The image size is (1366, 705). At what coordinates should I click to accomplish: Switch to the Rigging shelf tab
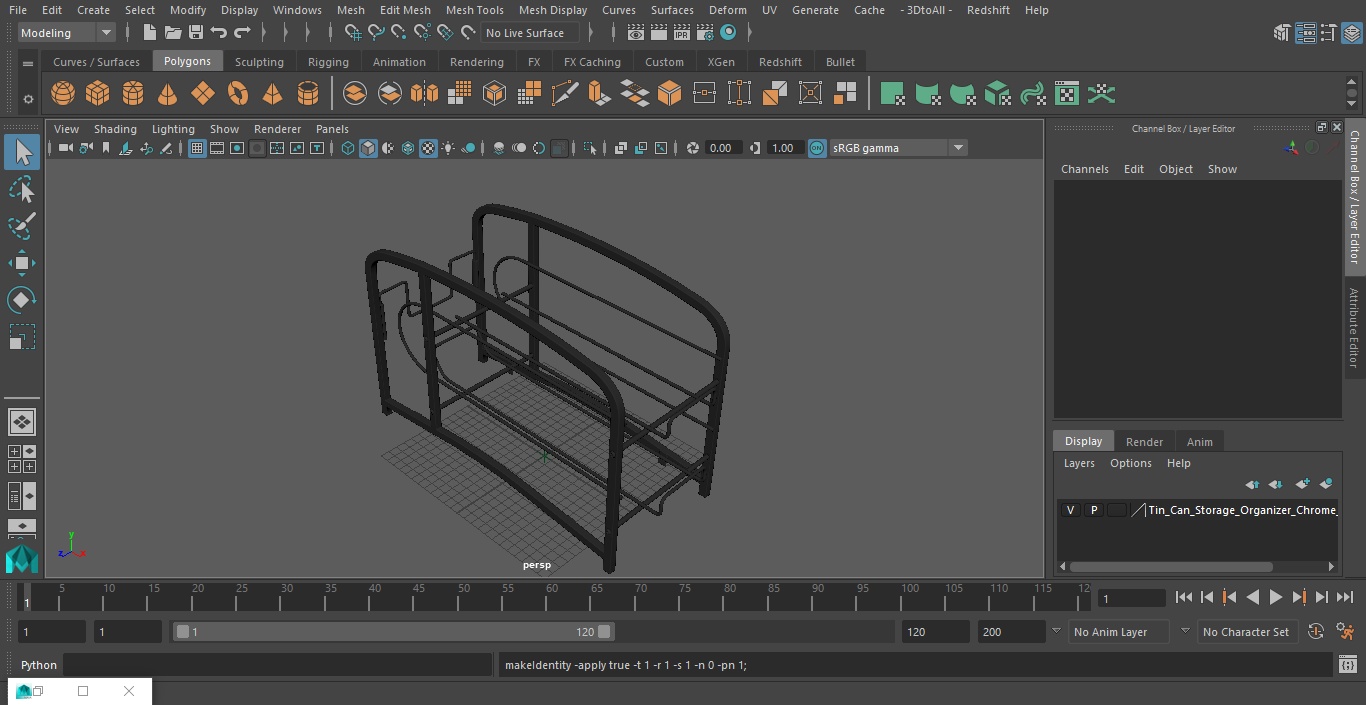(328, 62)
